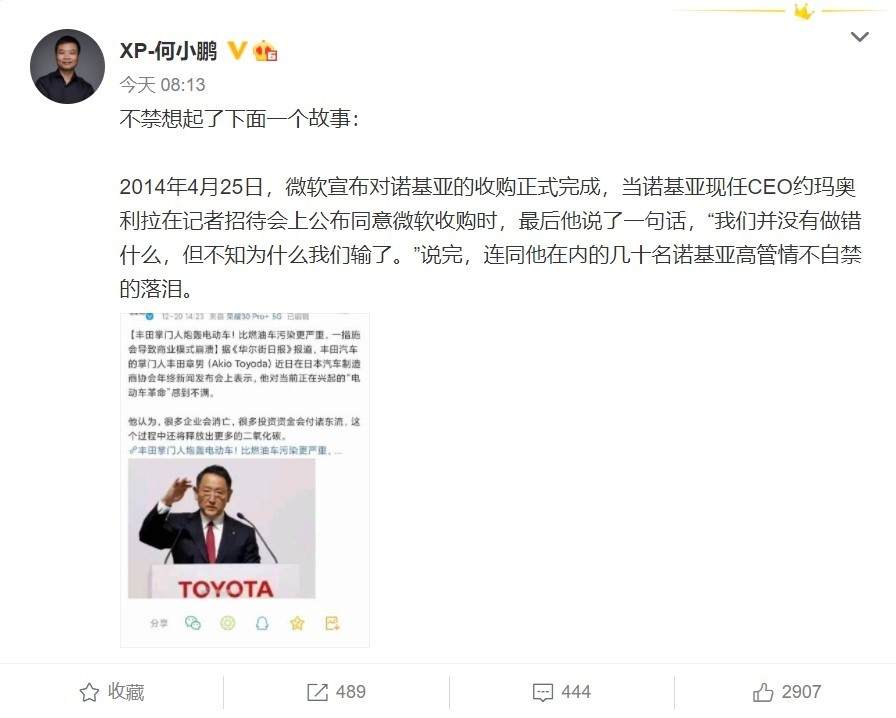Click the orange V verified badge
Image resolution: width=896 pixels, height=718 pixels.
point(237,51)
